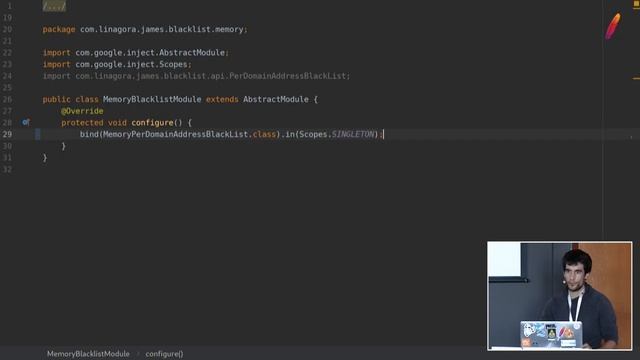Click MemoryPerDomainAddressBlackList.class in bind call

pyautogui.click(x=189, y=134)
